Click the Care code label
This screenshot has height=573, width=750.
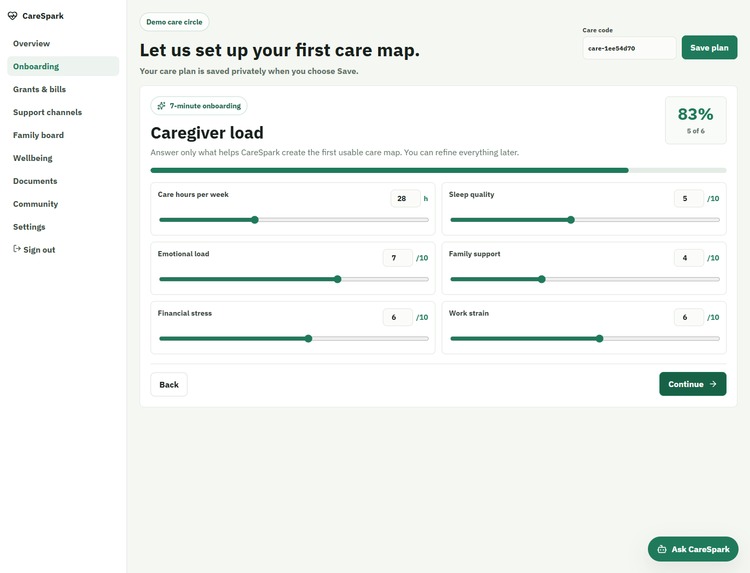coord(597,30)
